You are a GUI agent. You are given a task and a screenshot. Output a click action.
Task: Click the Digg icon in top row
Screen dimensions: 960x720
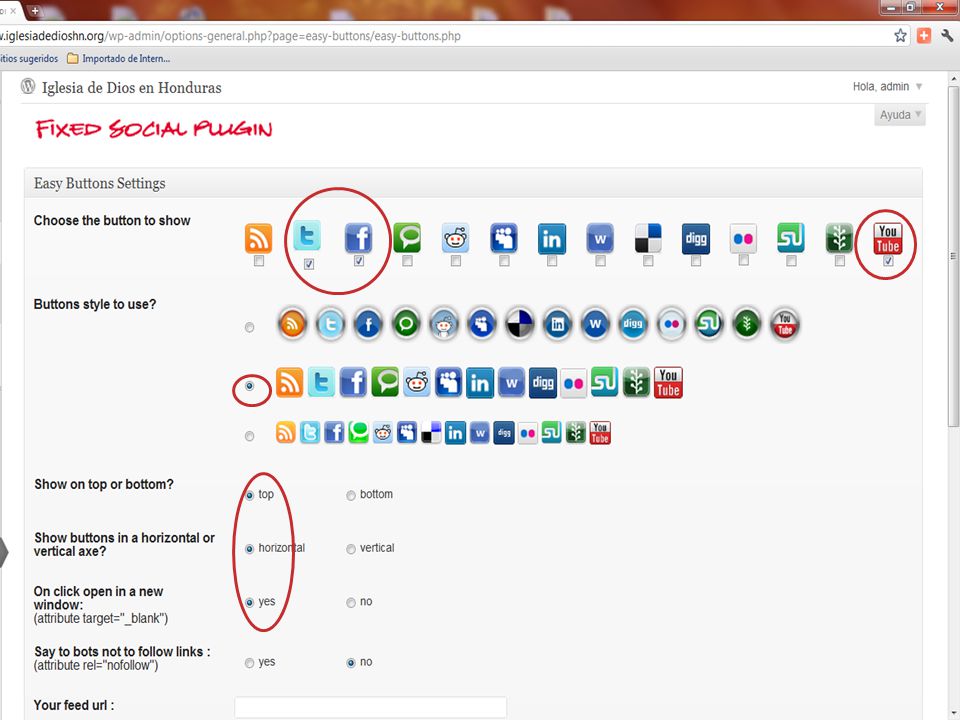(696, 238)
